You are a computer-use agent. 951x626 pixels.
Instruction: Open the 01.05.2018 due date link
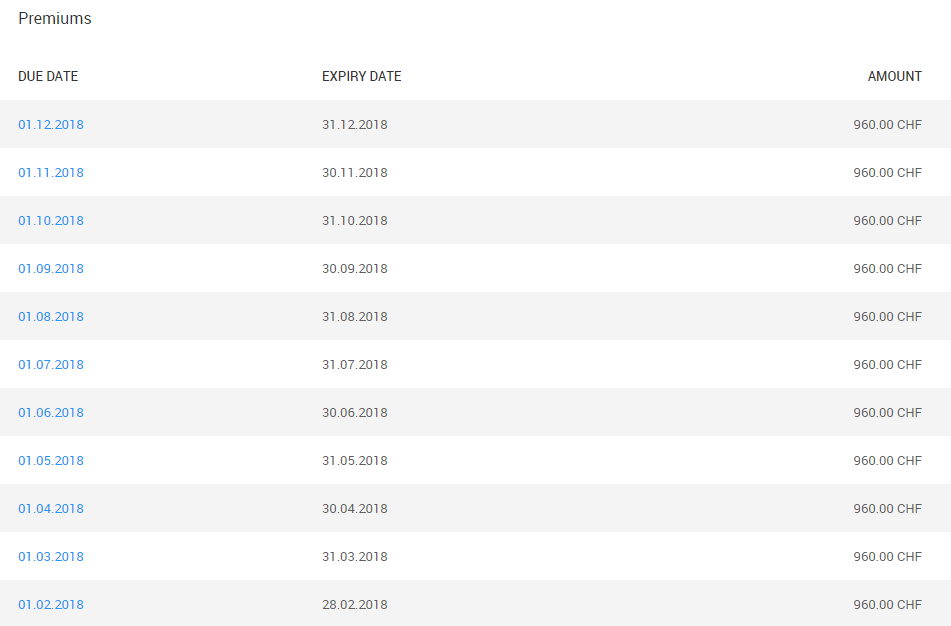[x=51, y=460]
